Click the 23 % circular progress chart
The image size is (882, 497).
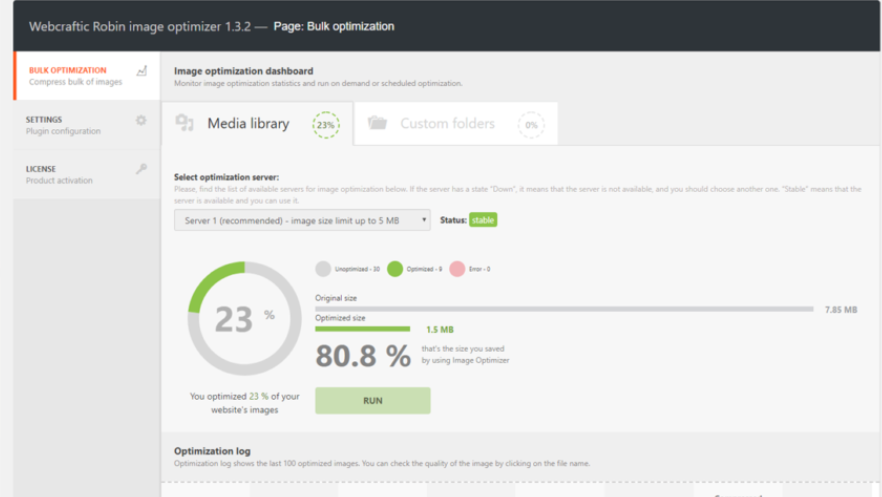coord(245,318)
